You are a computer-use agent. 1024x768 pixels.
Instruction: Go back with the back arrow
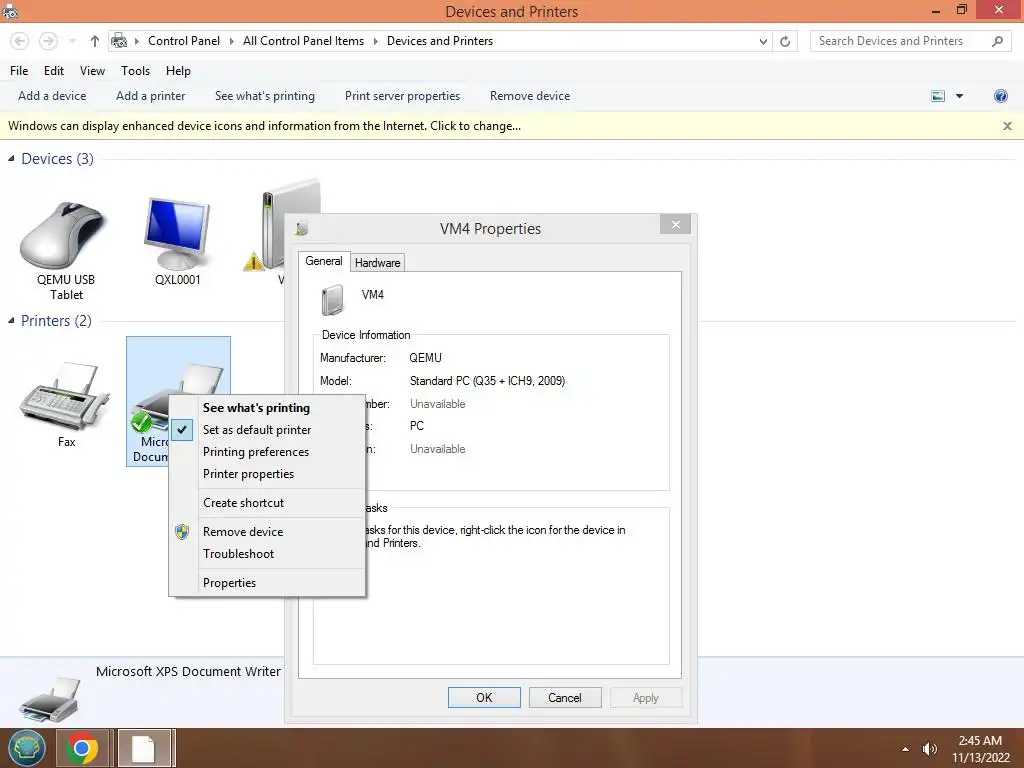pyautogui.click(x=20, y=41)
